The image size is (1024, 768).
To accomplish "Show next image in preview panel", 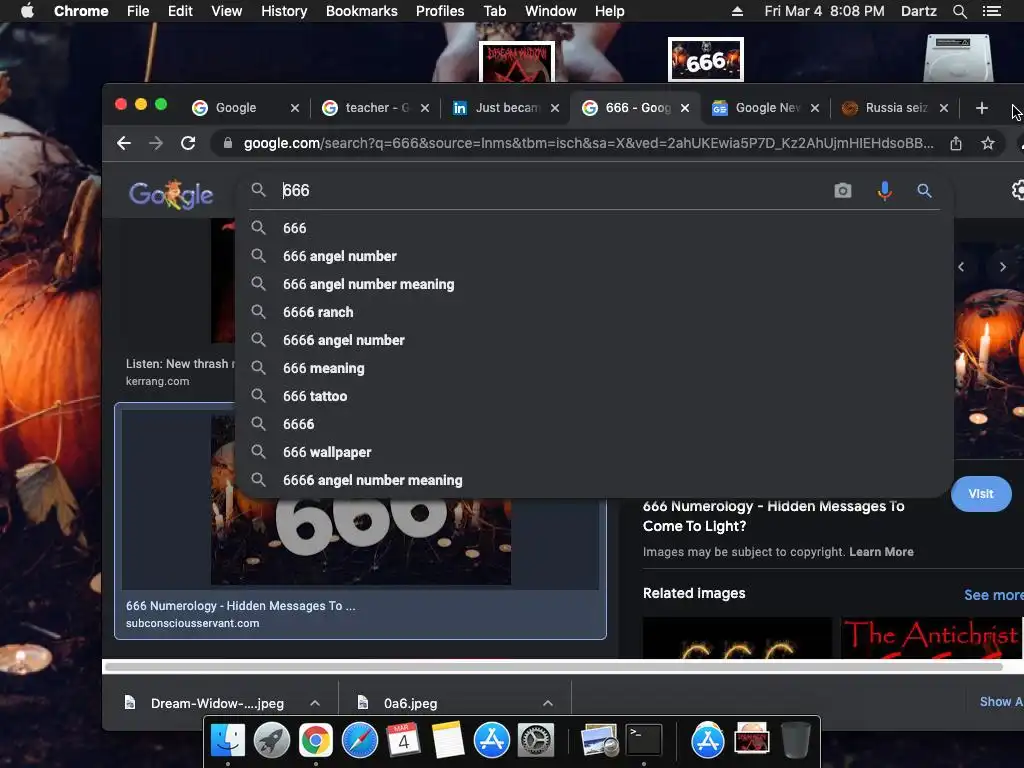I will click(x=1002, y=266).
